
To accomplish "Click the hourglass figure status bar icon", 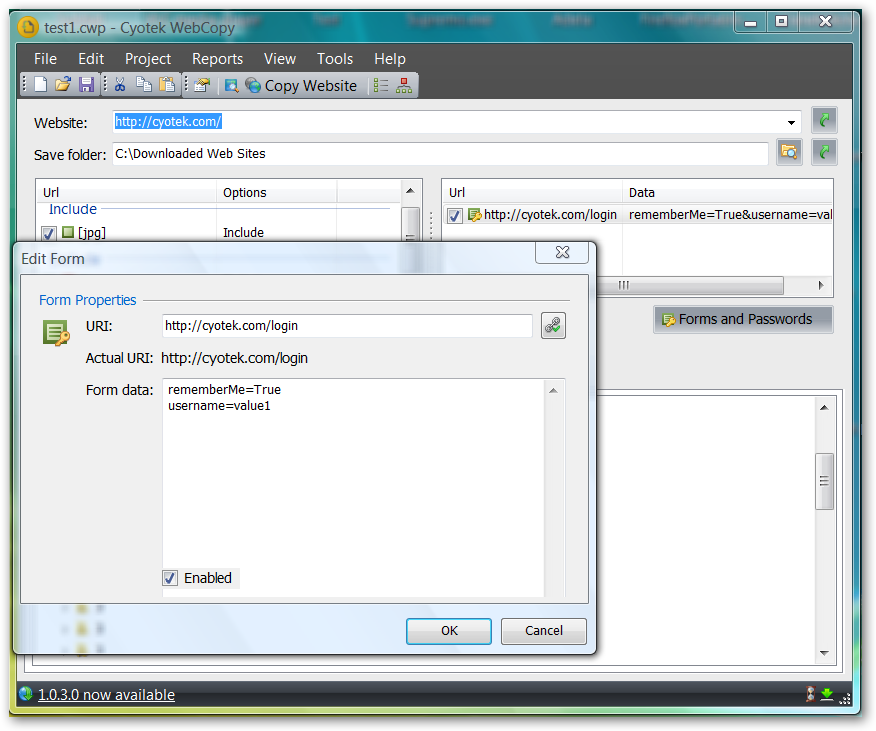I will (811, 695).
